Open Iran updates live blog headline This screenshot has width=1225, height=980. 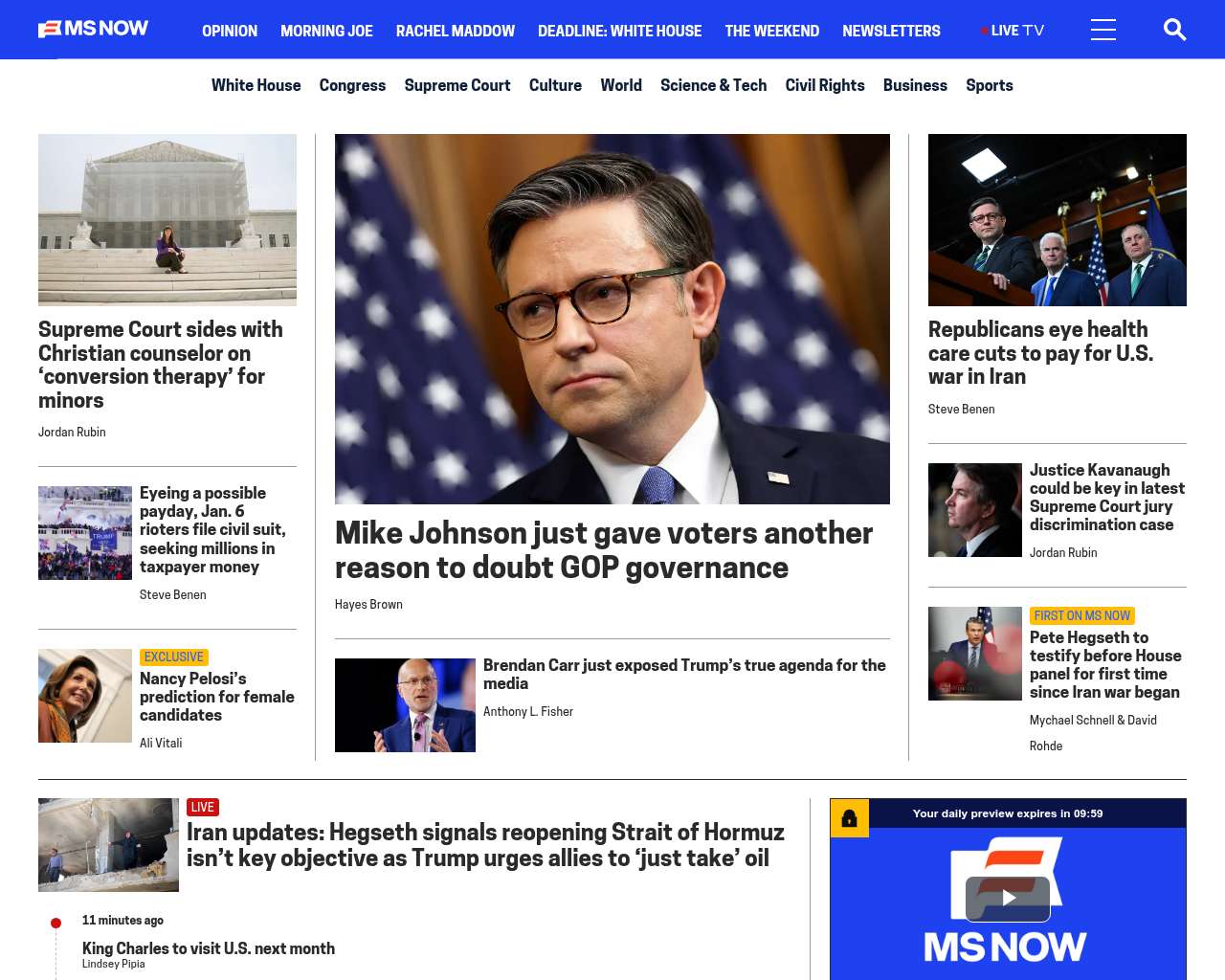click(485, 845)
